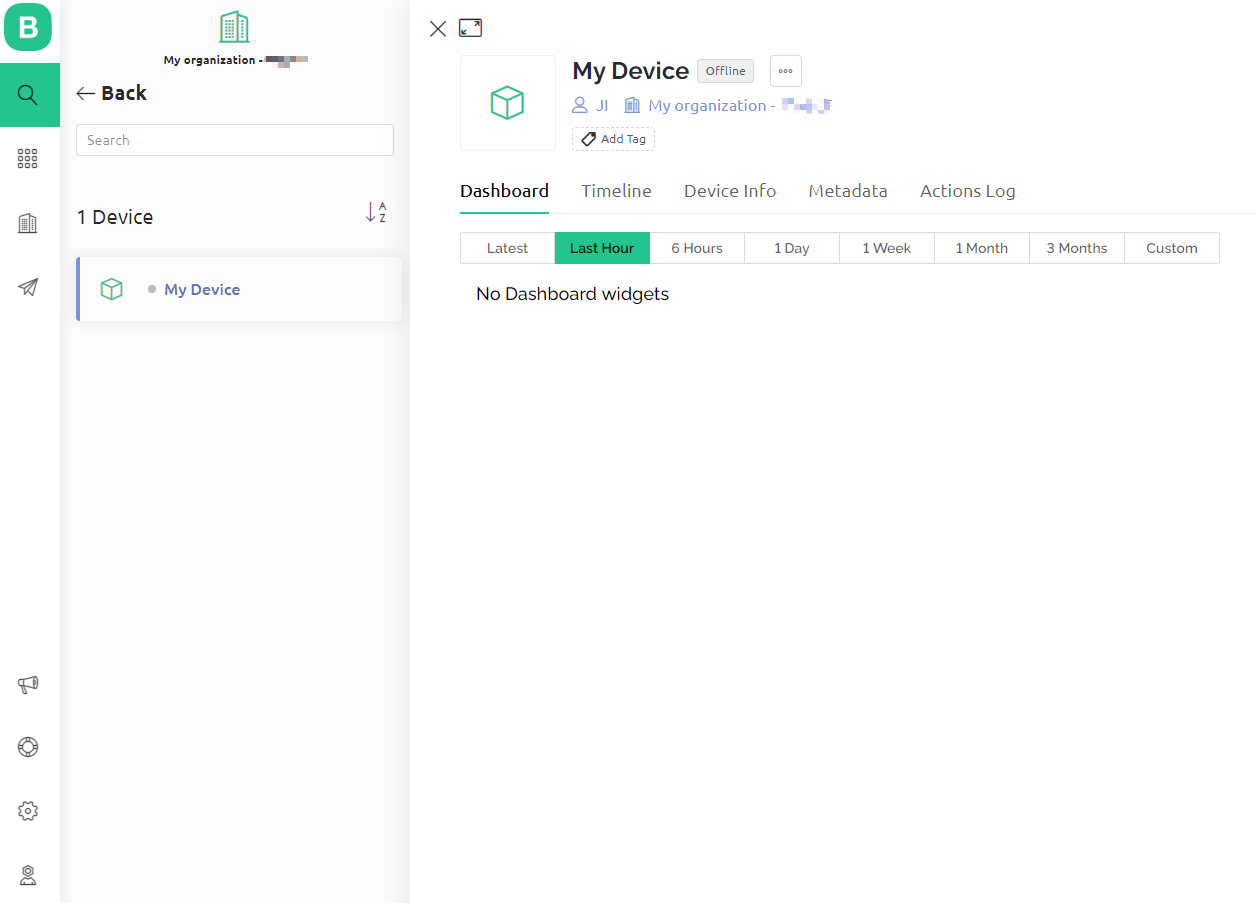Image resolution: width=1255 pixels, height=903 pixels.
Task: Click the 1 Device count label
Action: (x=115, y=217)
